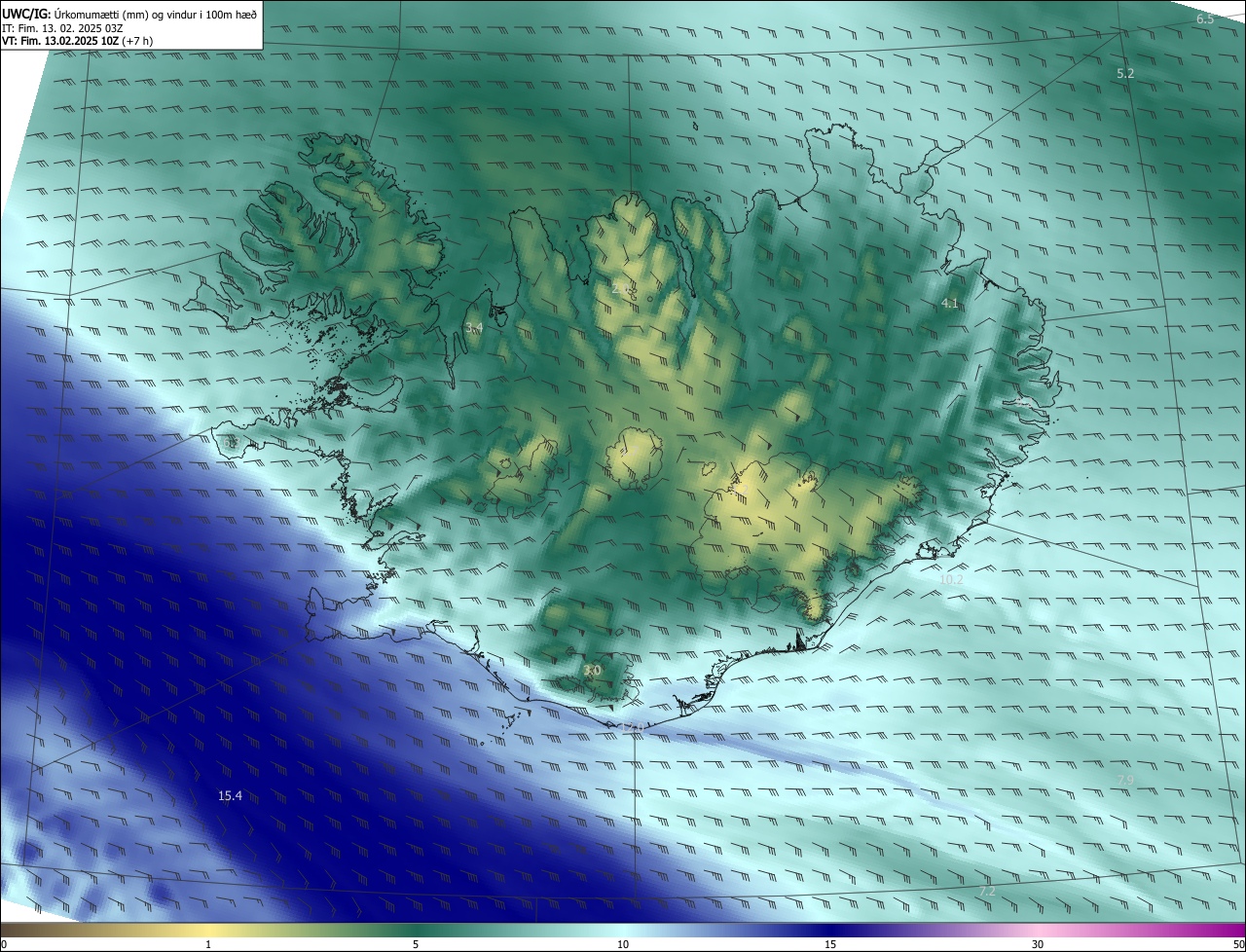Click the color scale tick labeled 0

[4, 944]
